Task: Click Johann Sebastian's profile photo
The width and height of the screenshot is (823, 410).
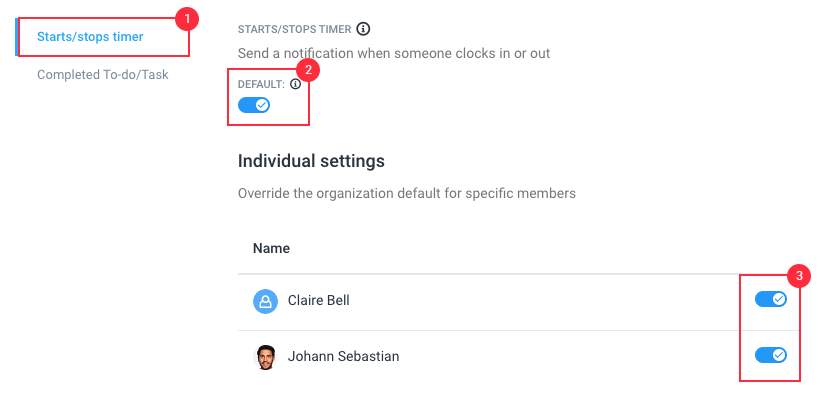Action: tap(266, 357)
